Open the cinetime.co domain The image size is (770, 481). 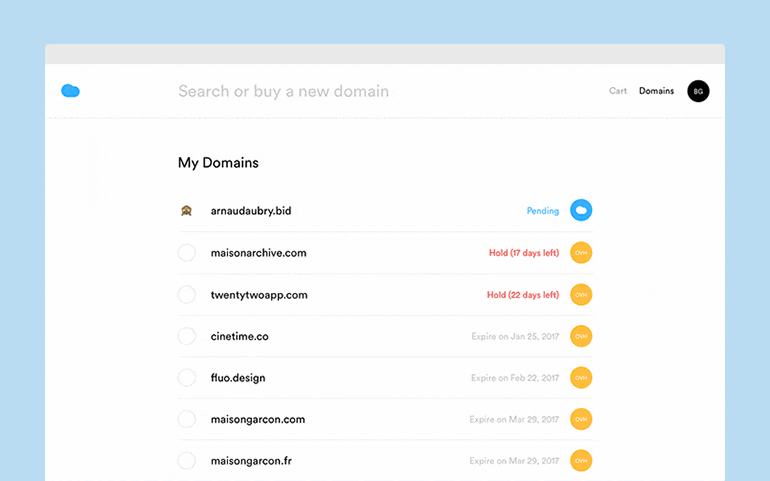tap(240, 337)
